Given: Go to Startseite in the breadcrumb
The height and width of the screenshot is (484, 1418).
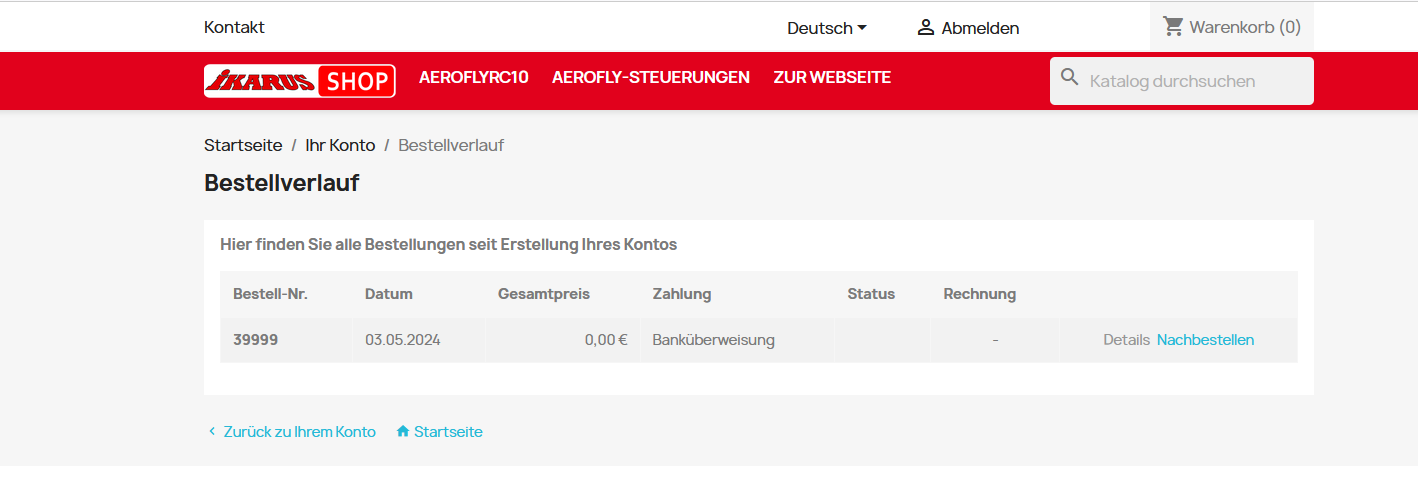Looking at the screenshot, I should [243, 145].
